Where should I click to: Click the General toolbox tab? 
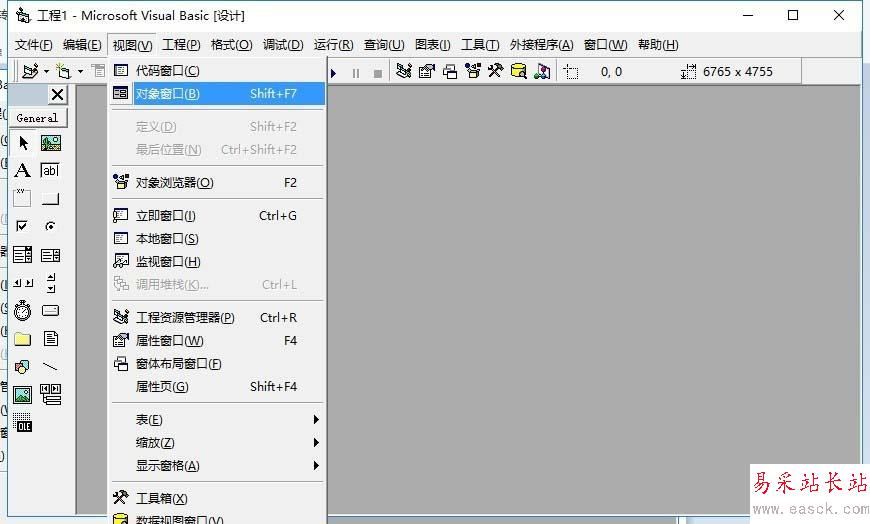point(38,118)
